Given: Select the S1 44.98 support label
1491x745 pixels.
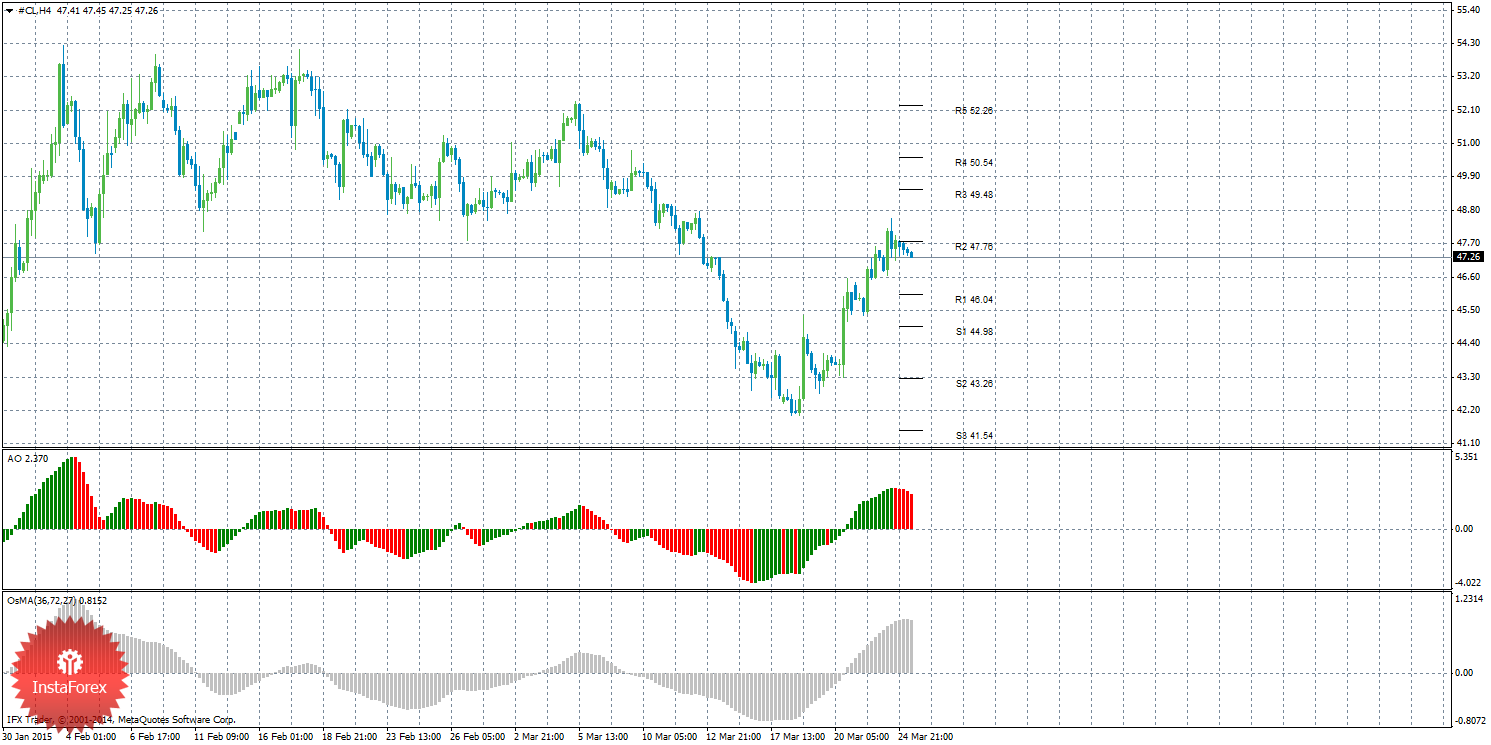Looking at the screenshot, I should coord(973,332).
